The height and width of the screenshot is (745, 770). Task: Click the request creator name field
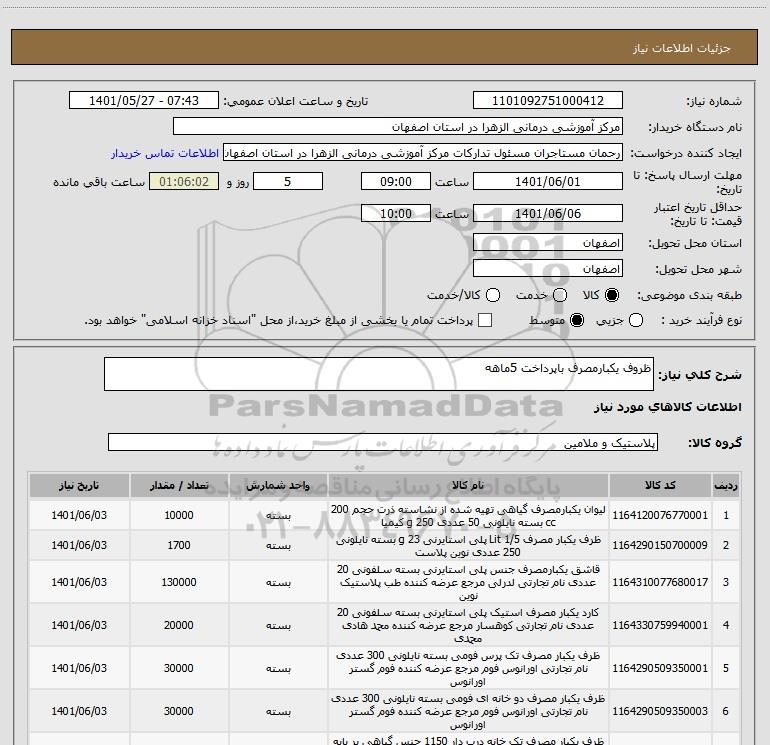(423, 153)
